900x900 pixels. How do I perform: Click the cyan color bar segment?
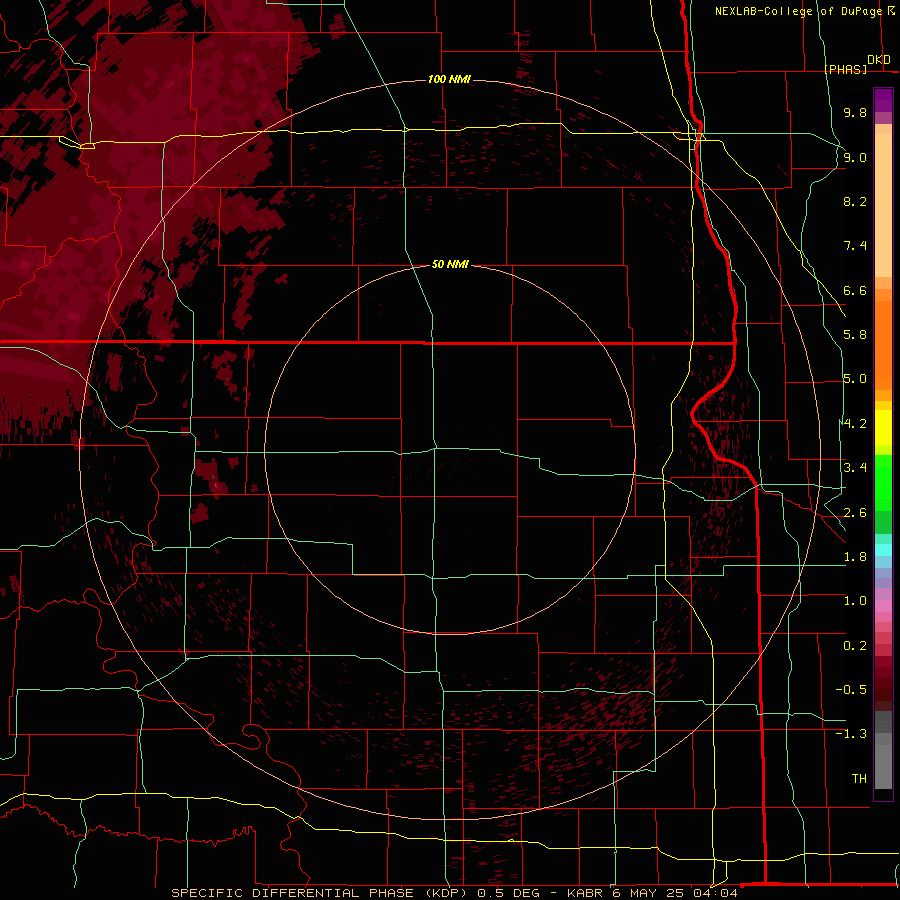click(x=883, y=550)
